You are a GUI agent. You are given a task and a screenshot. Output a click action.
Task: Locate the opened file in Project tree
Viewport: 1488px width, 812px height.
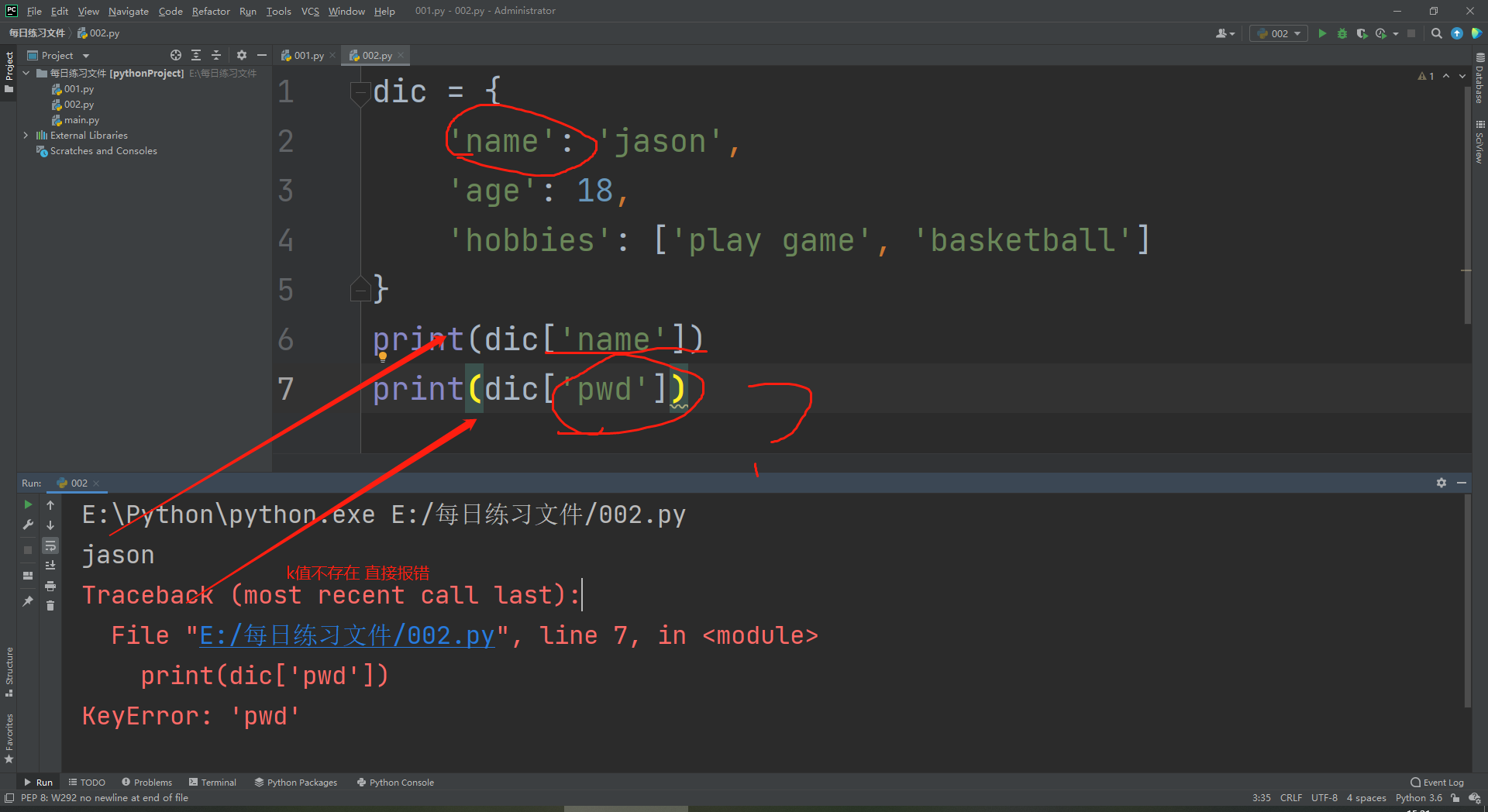(176, 55)
